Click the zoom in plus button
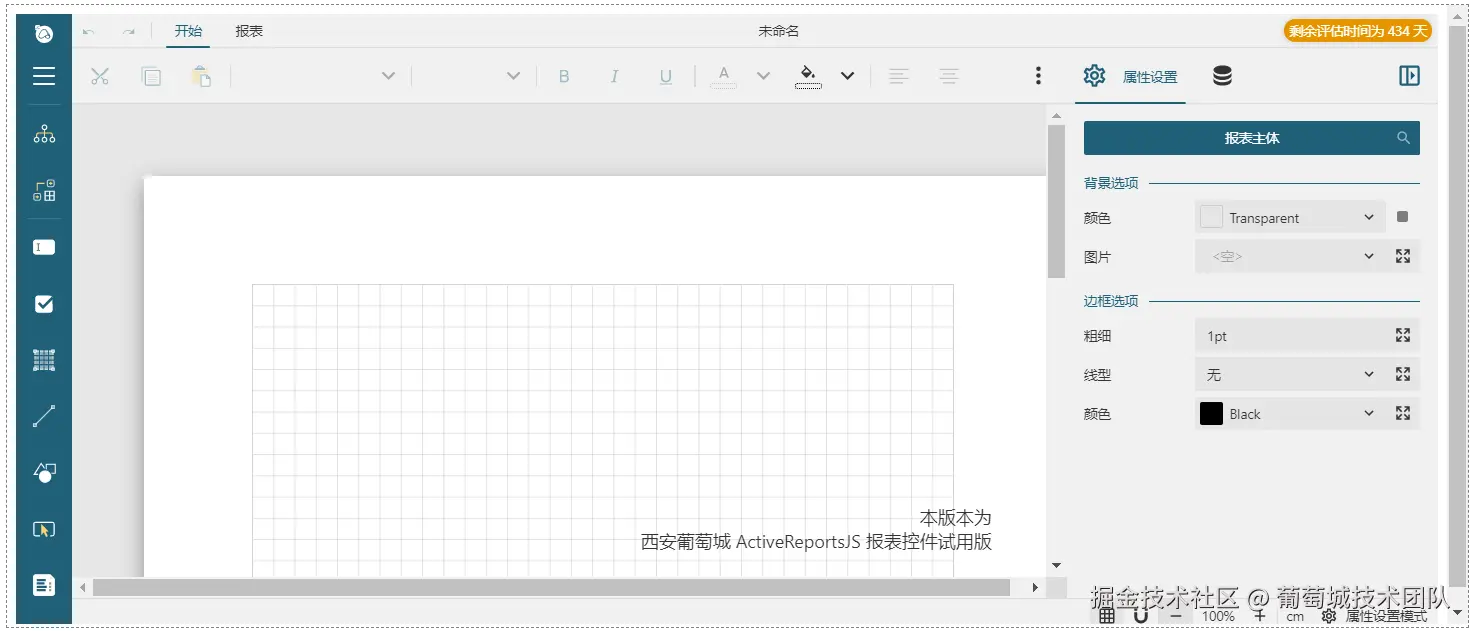The image size is (1470, 631). pos(1260,616)
